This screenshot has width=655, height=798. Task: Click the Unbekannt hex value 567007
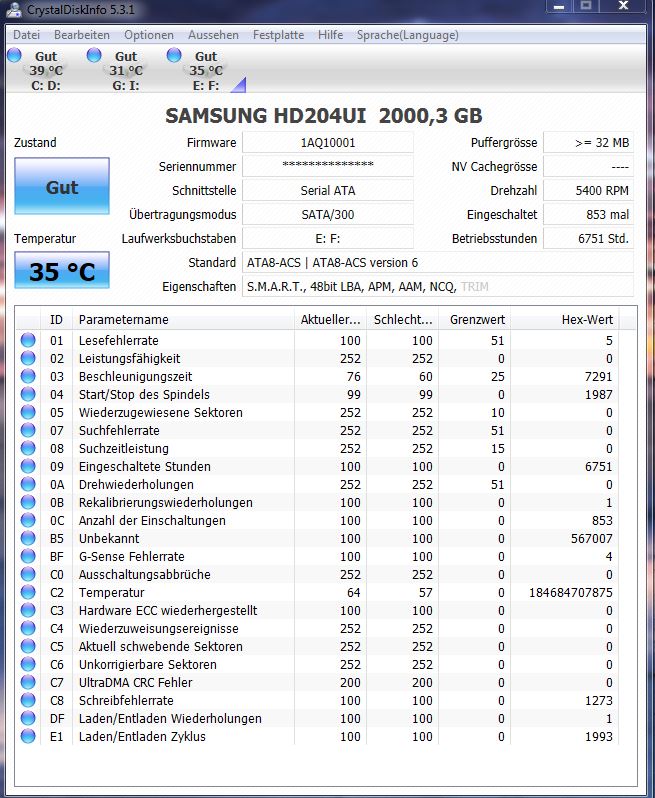pos(591,538)
